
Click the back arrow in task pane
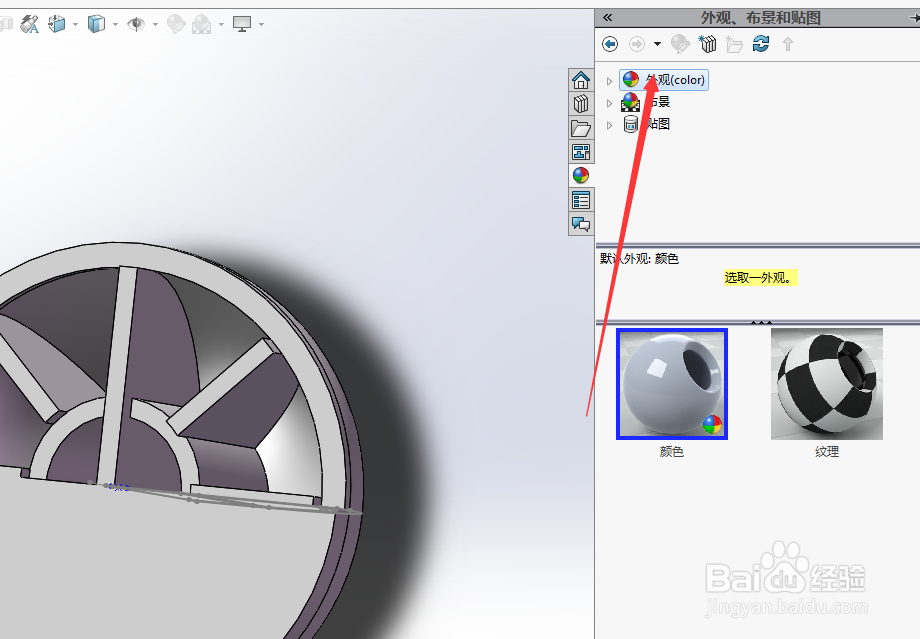pos(610,44)
